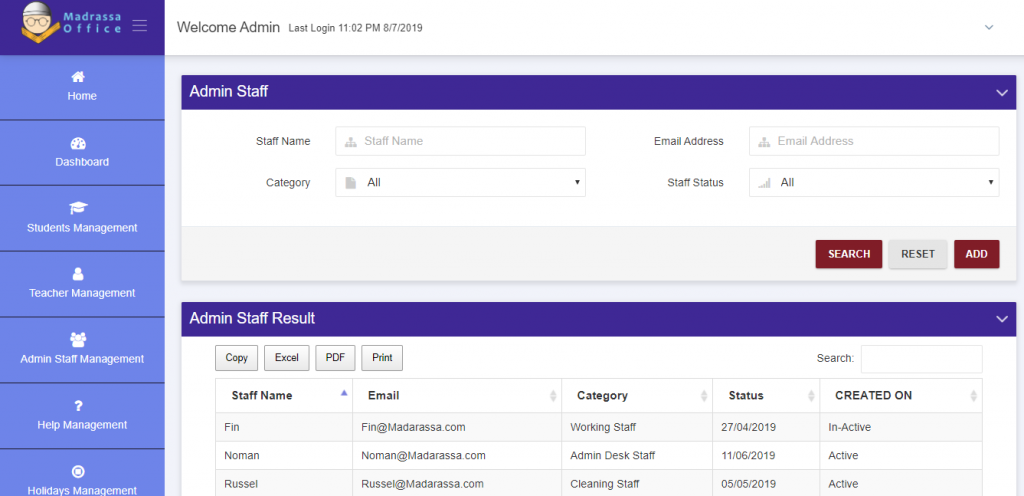The height and width of the screenshot is (496, 1024).
Task: Collapse the Admin Staff Result panel
Action: [x=1002, y=319]
